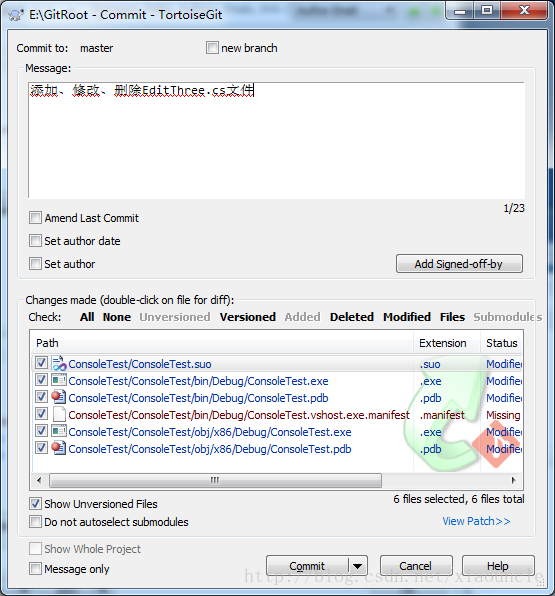
Task: Sort by the Extension column header
Action: click(447, 343)
